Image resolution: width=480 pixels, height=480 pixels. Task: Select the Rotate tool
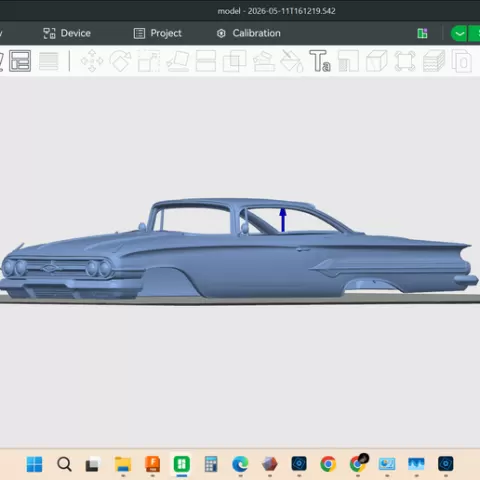point(120,61)
